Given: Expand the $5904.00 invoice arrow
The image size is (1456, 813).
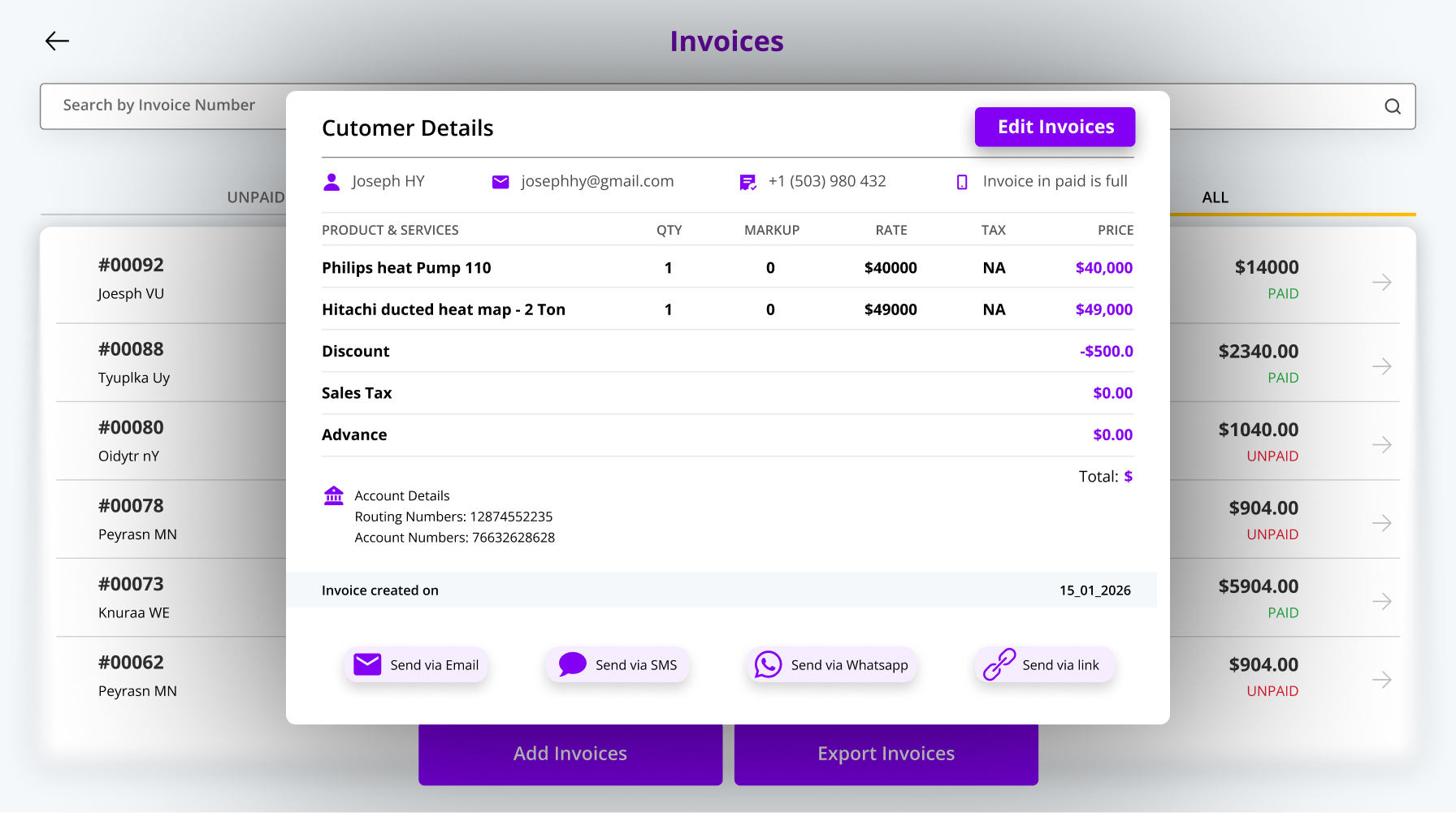Looking at the screenshot, I should pos(1381,601).
